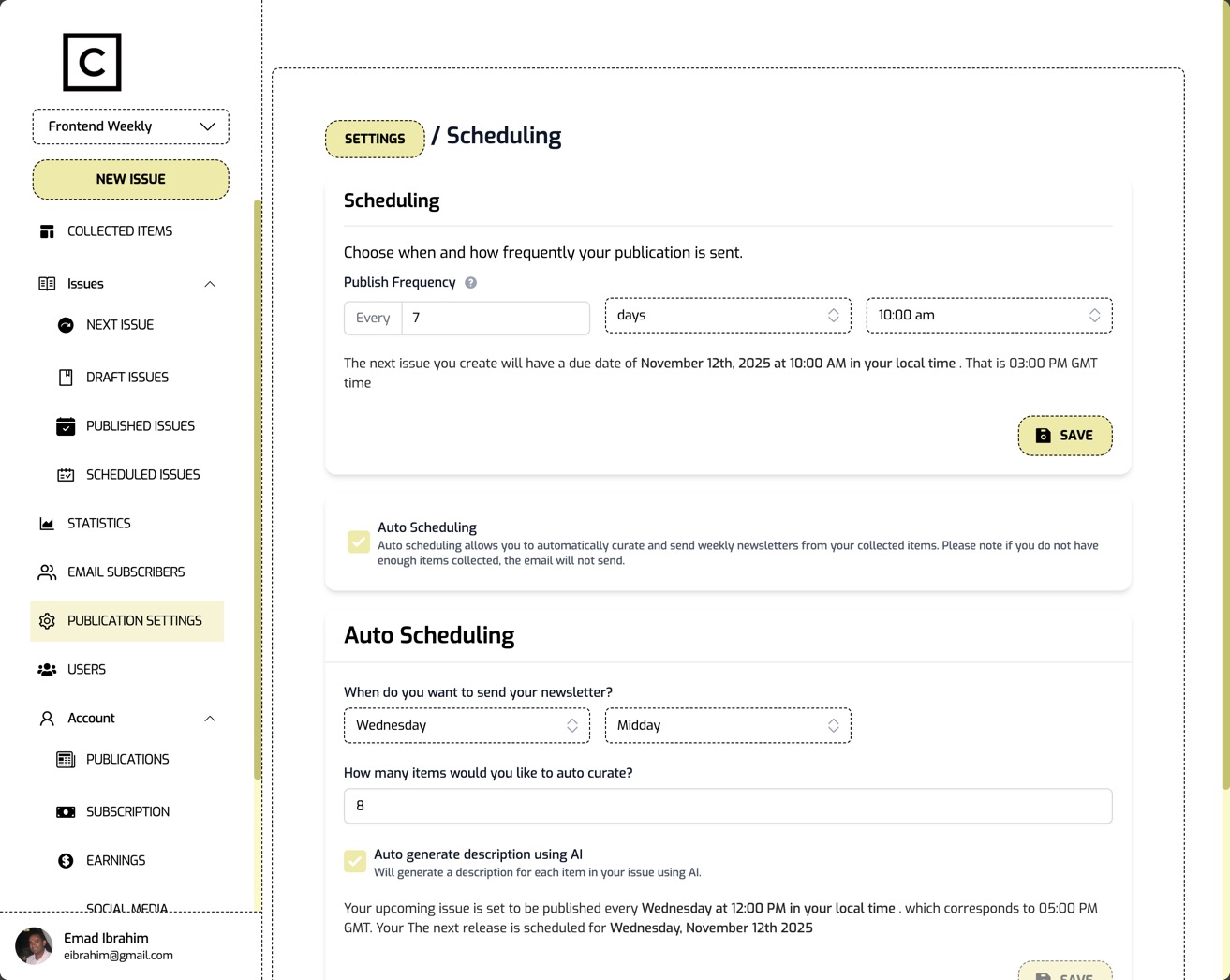Open the Wednesday send-day dropdown
The height and width of the screenshot is (980, 1230).
(x=467, y=724)
